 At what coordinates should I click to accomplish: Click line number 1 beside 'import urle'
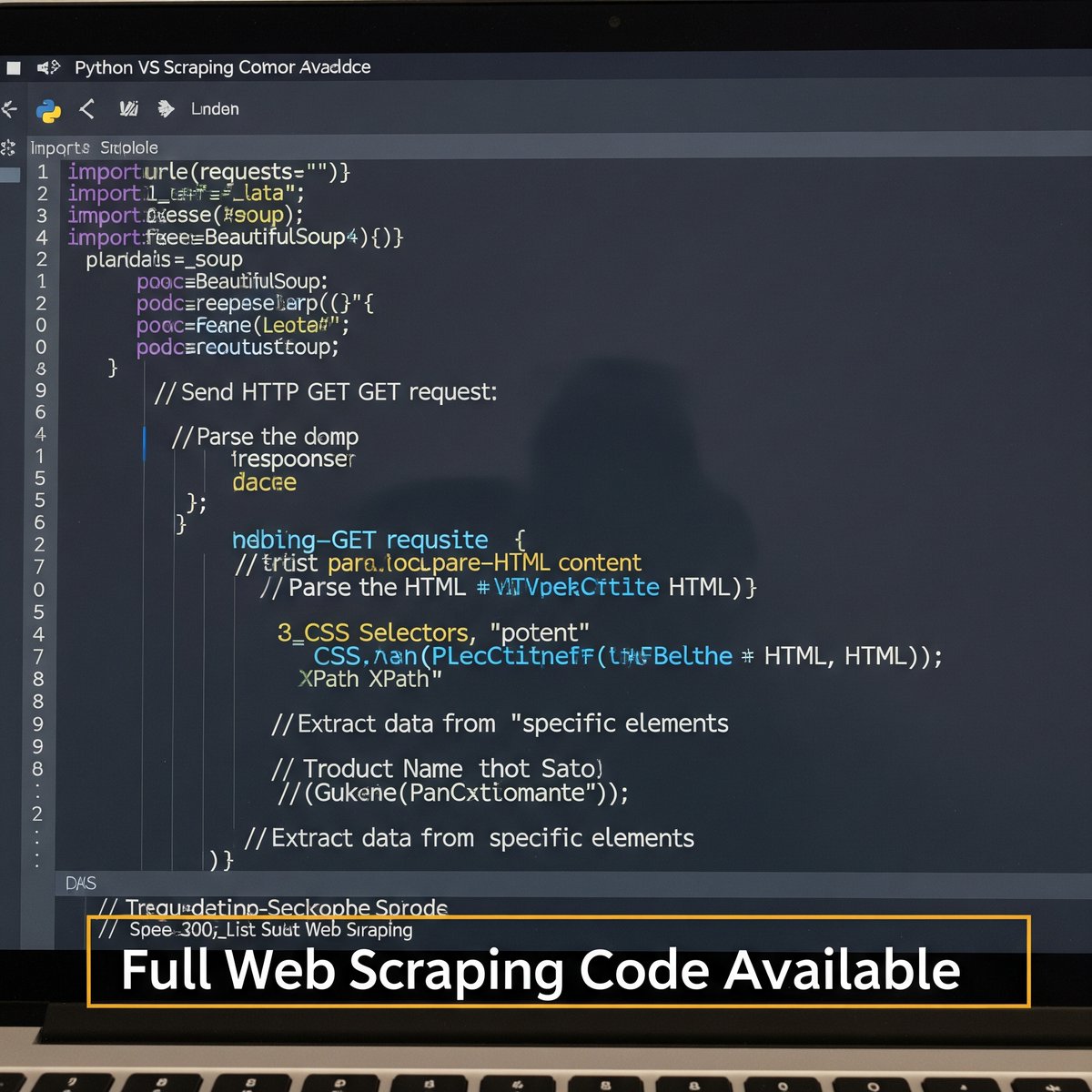42,172
